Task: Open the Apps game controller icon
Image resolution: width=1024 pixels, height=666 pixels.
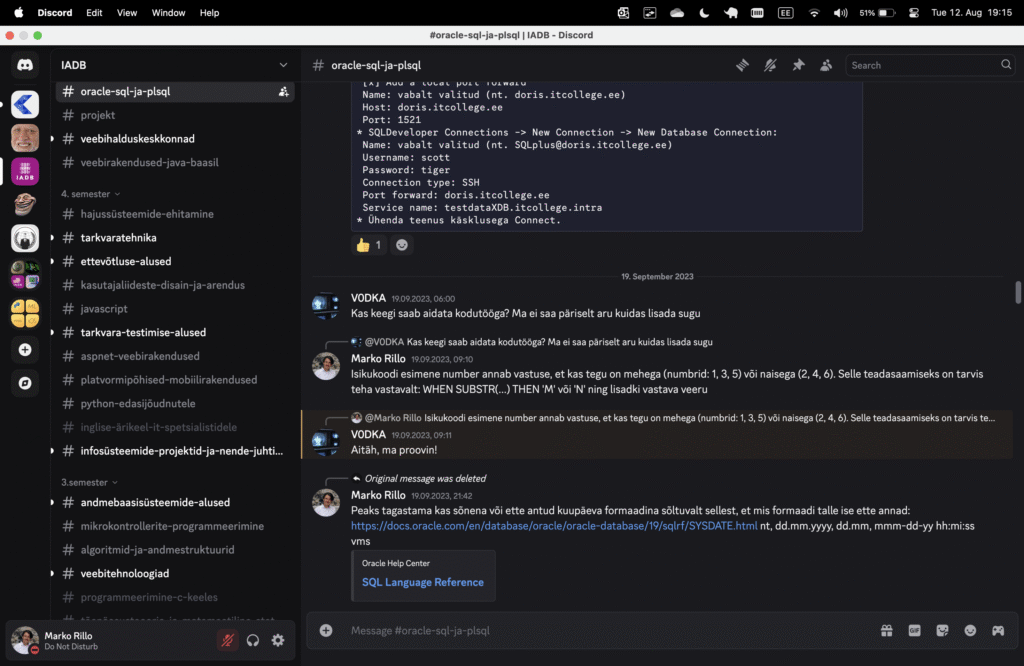Action: coord(998,630)
